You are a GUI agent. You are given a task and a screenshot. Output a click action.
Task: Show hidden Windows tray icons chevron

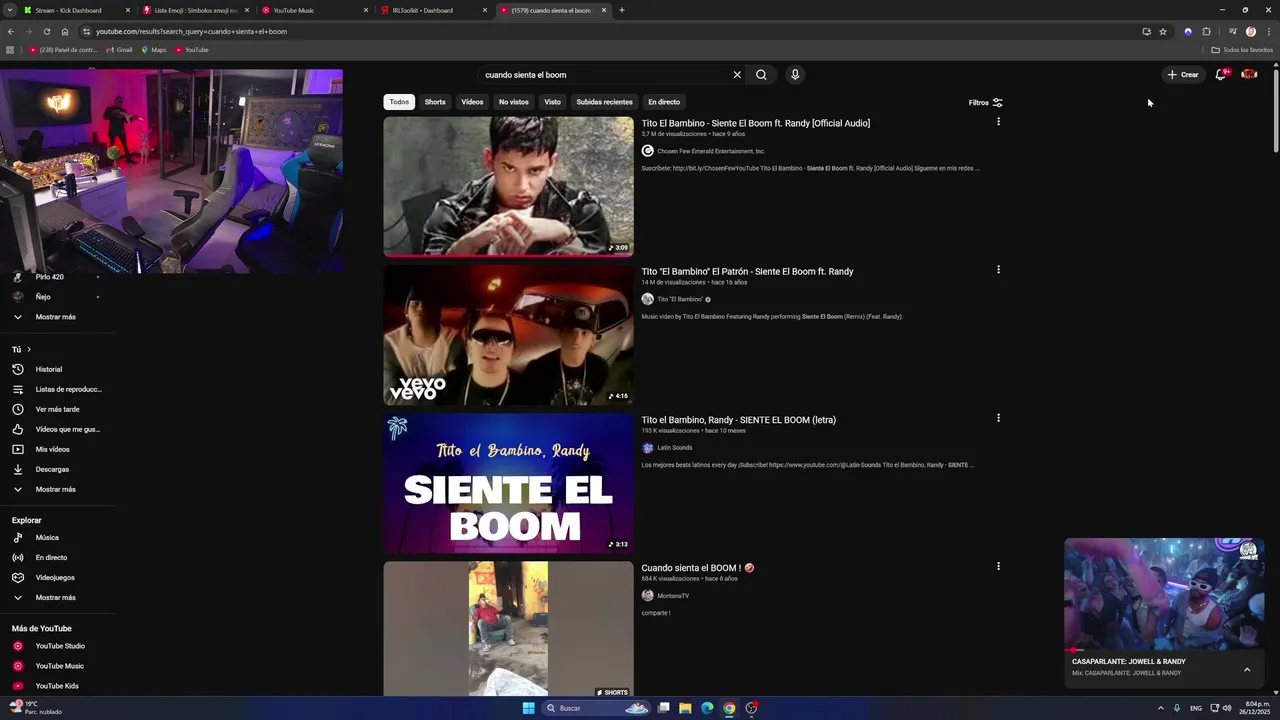[1161, 708]
